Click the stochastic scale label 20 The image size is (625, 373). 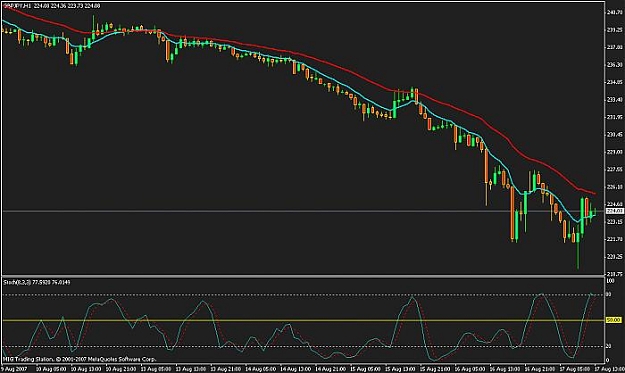click(609, 346)
